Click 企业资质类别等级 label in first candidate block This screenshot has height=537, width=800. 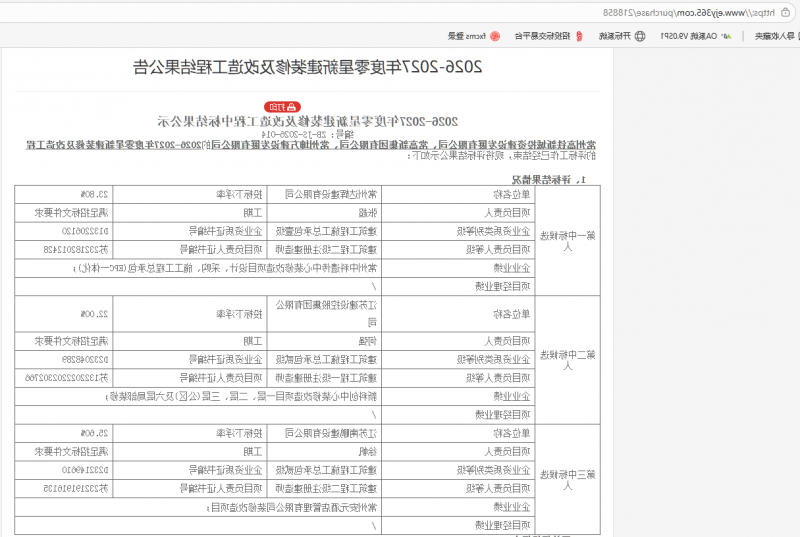pos(493,231)
